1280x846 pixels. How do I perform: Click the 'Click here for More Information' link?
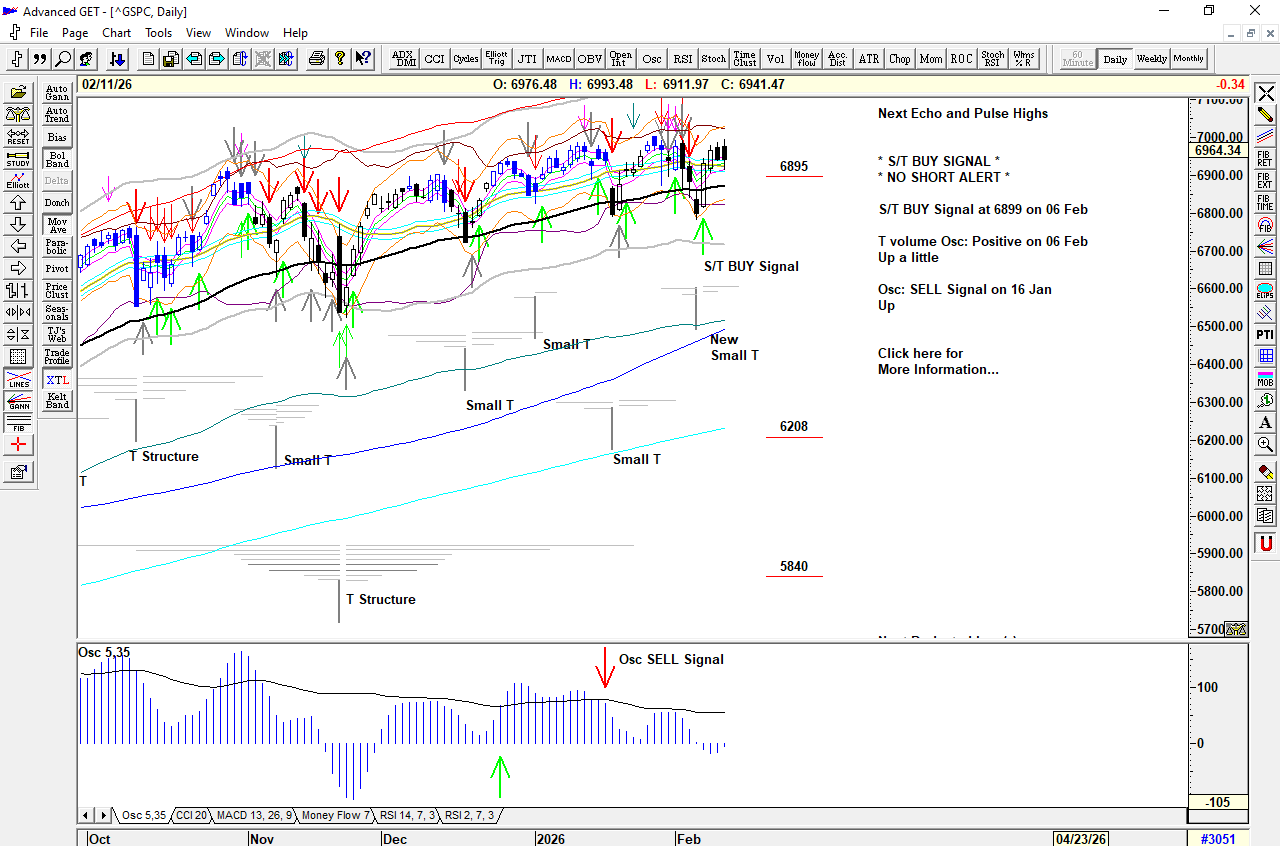(937, 361)
